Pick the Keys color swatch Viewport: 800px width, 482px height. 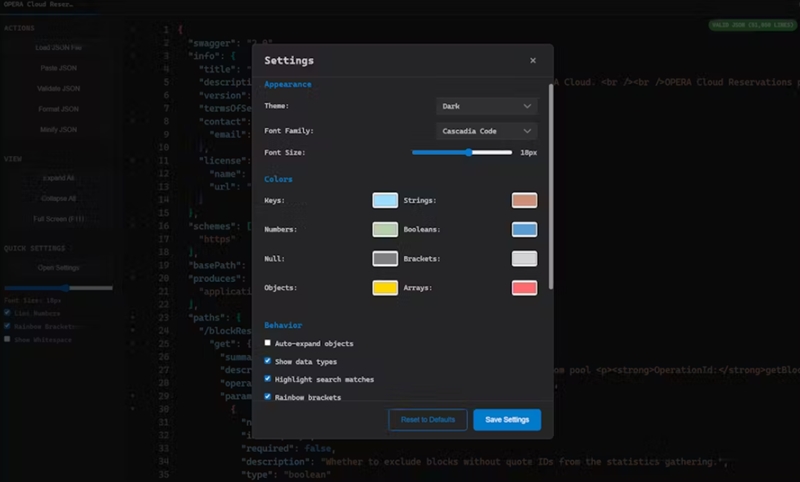(x=385, y=201)
